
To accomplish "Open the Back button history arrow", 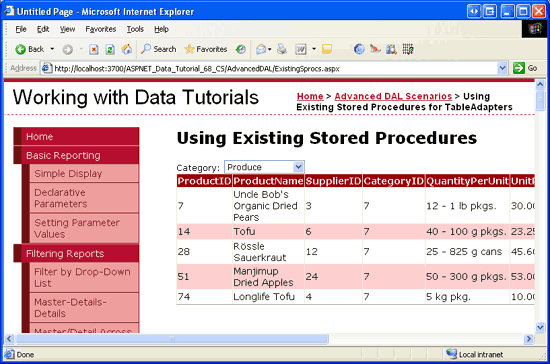I will (52, 49).
